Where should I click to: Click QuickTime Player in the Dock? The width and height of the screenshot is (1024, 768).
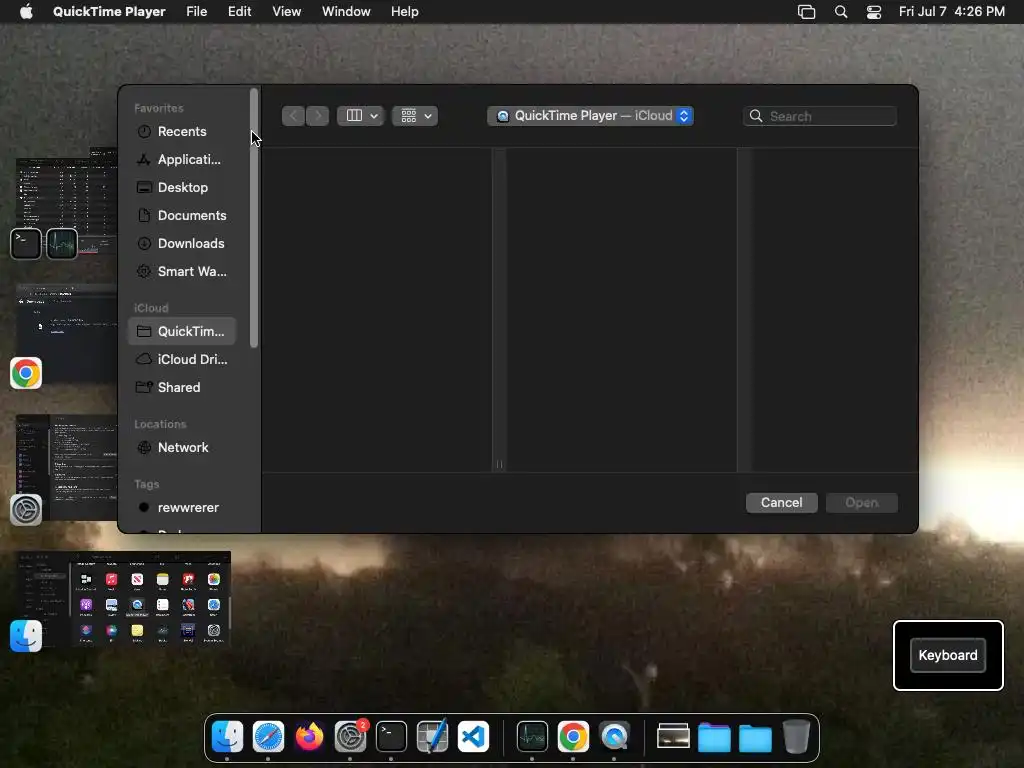[x=615, y=737]
